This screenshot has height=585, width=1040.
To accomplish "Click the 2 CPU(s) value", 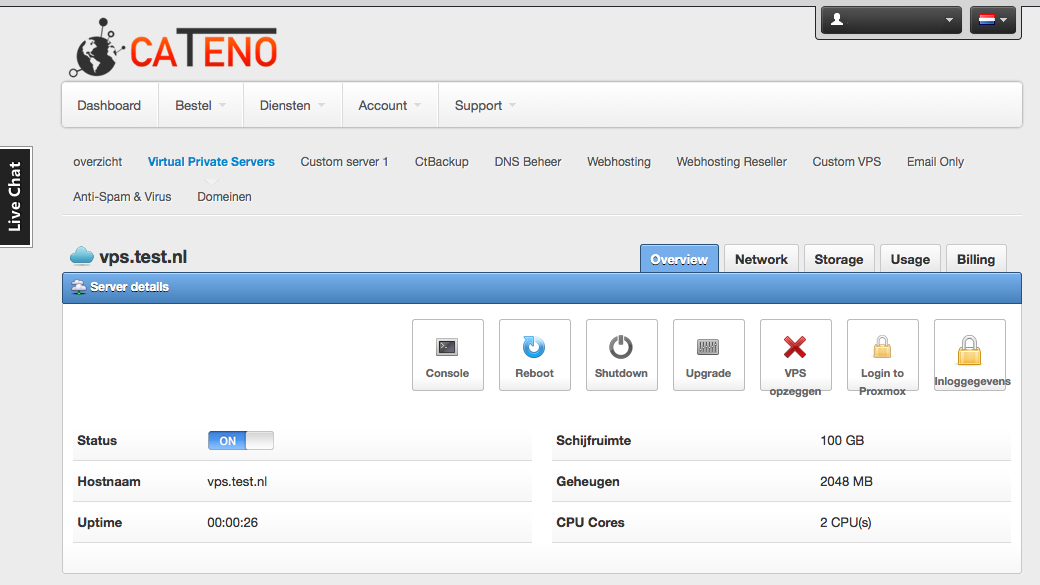I will click(846, 523).
